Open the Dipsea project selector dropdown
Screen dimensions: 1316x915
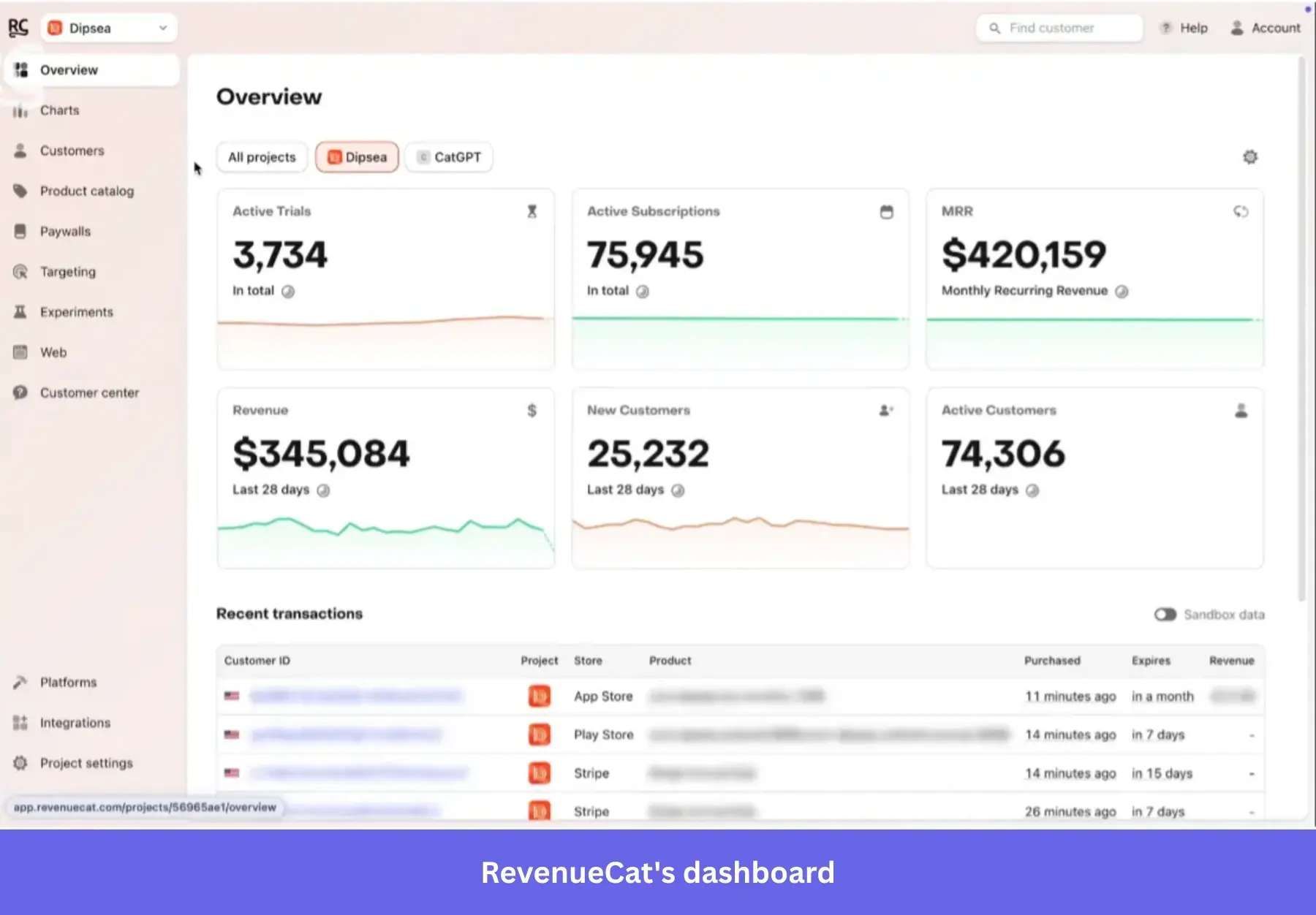[109, 28]
